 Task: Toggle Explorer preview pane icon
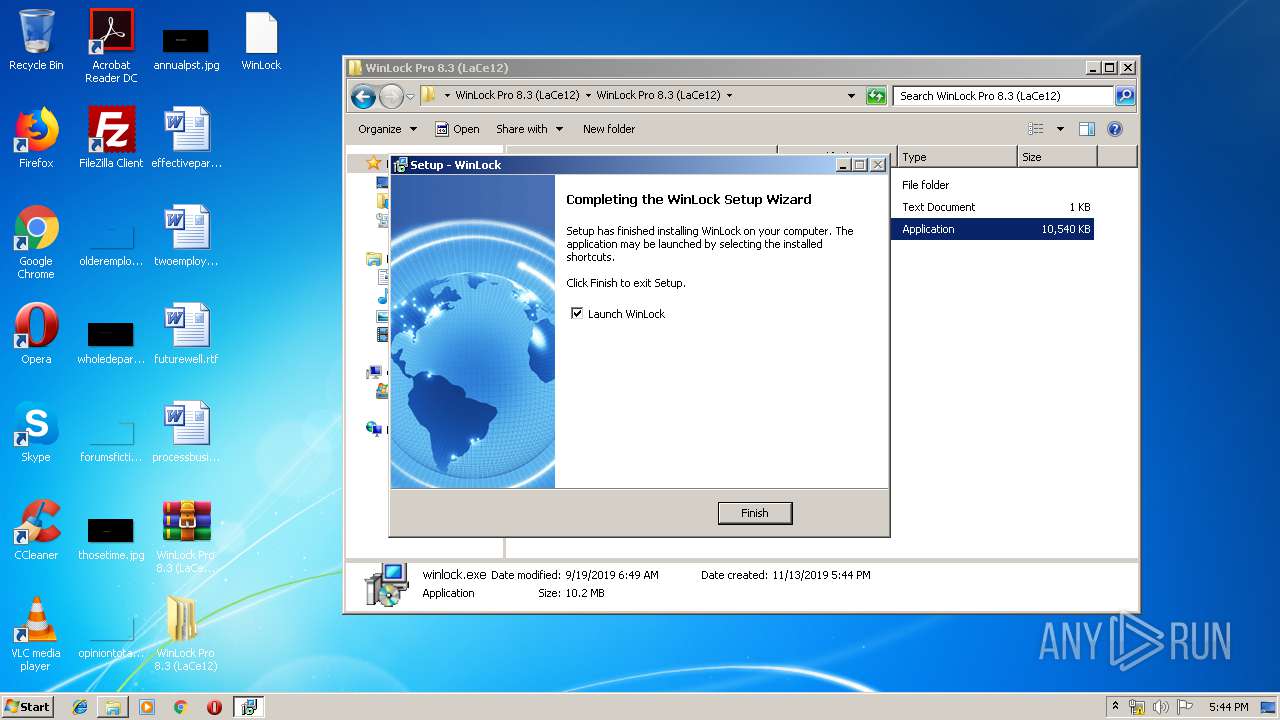(1087, 129)
